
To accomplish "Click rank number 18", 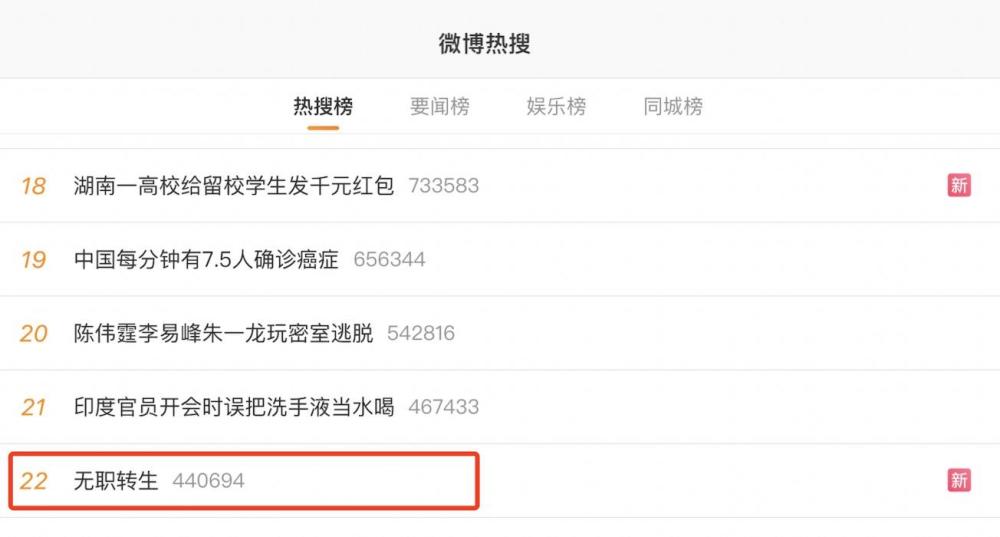I will 34,186.
